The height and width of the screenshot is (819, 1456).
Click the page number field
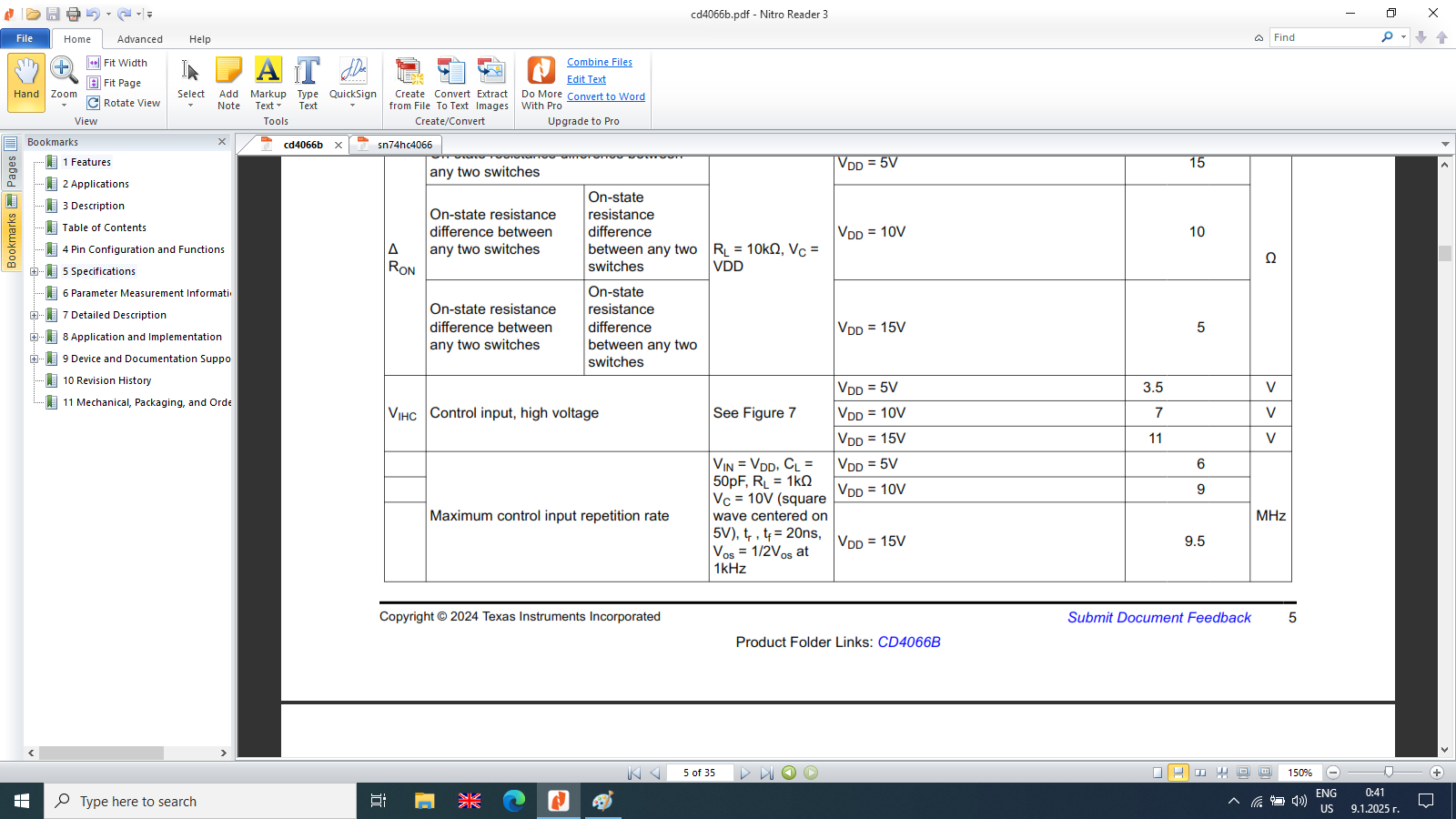pos(699,773)
